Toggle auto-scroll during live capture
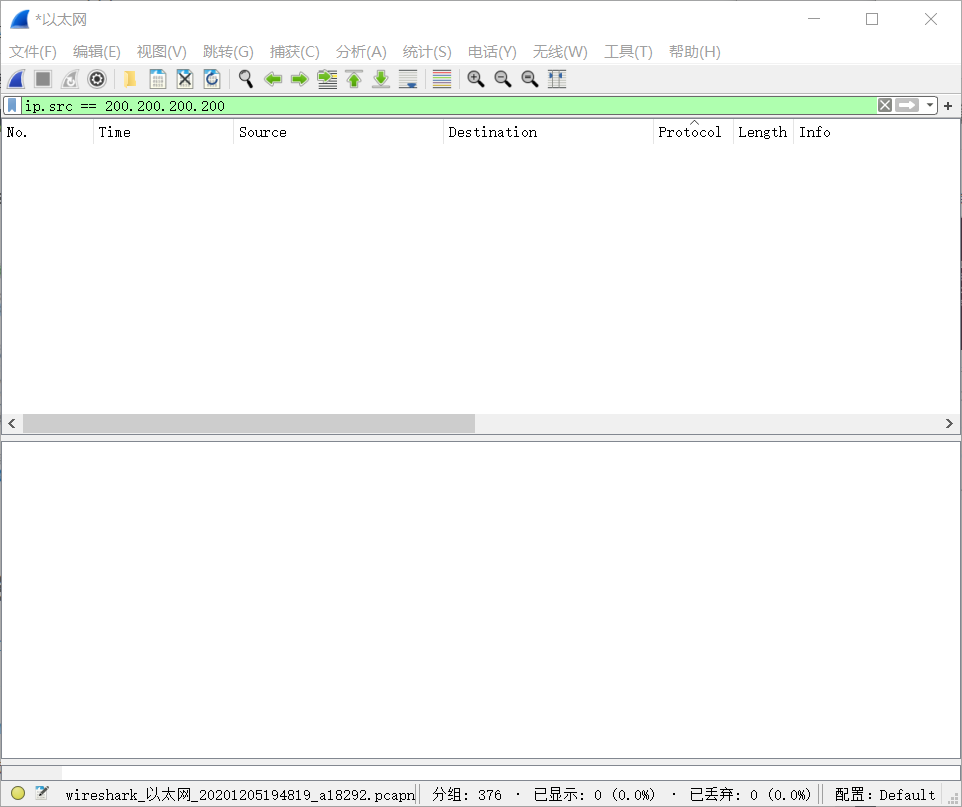This screenshot has width=962, height=807. (408, 79)
